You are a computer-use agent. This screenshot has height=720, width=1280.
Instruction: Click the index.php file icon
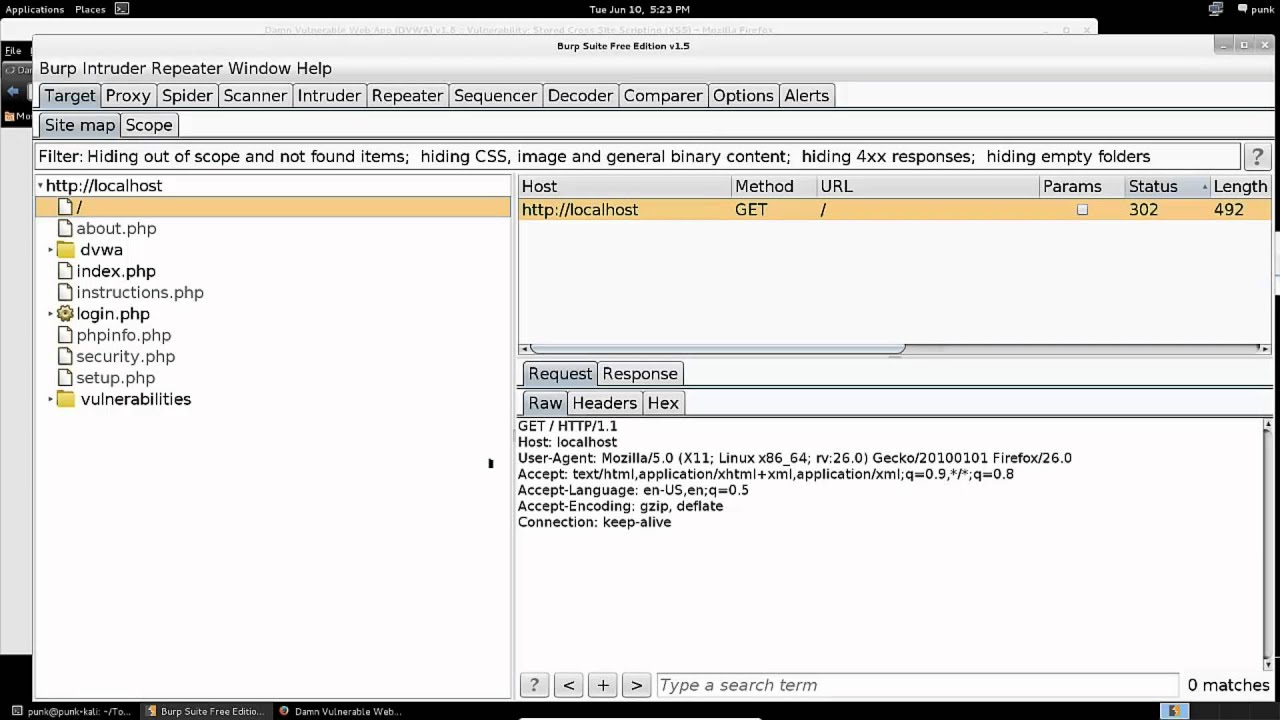point(65,271)
